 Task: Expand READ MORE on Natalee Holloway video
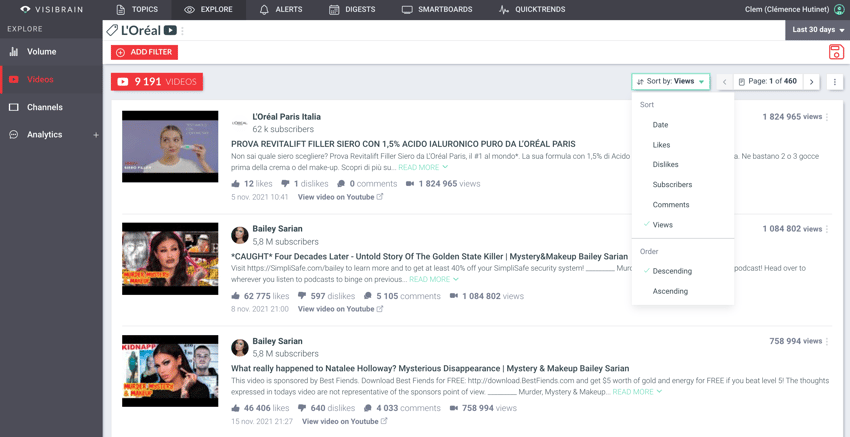click(x=638, y=391)
